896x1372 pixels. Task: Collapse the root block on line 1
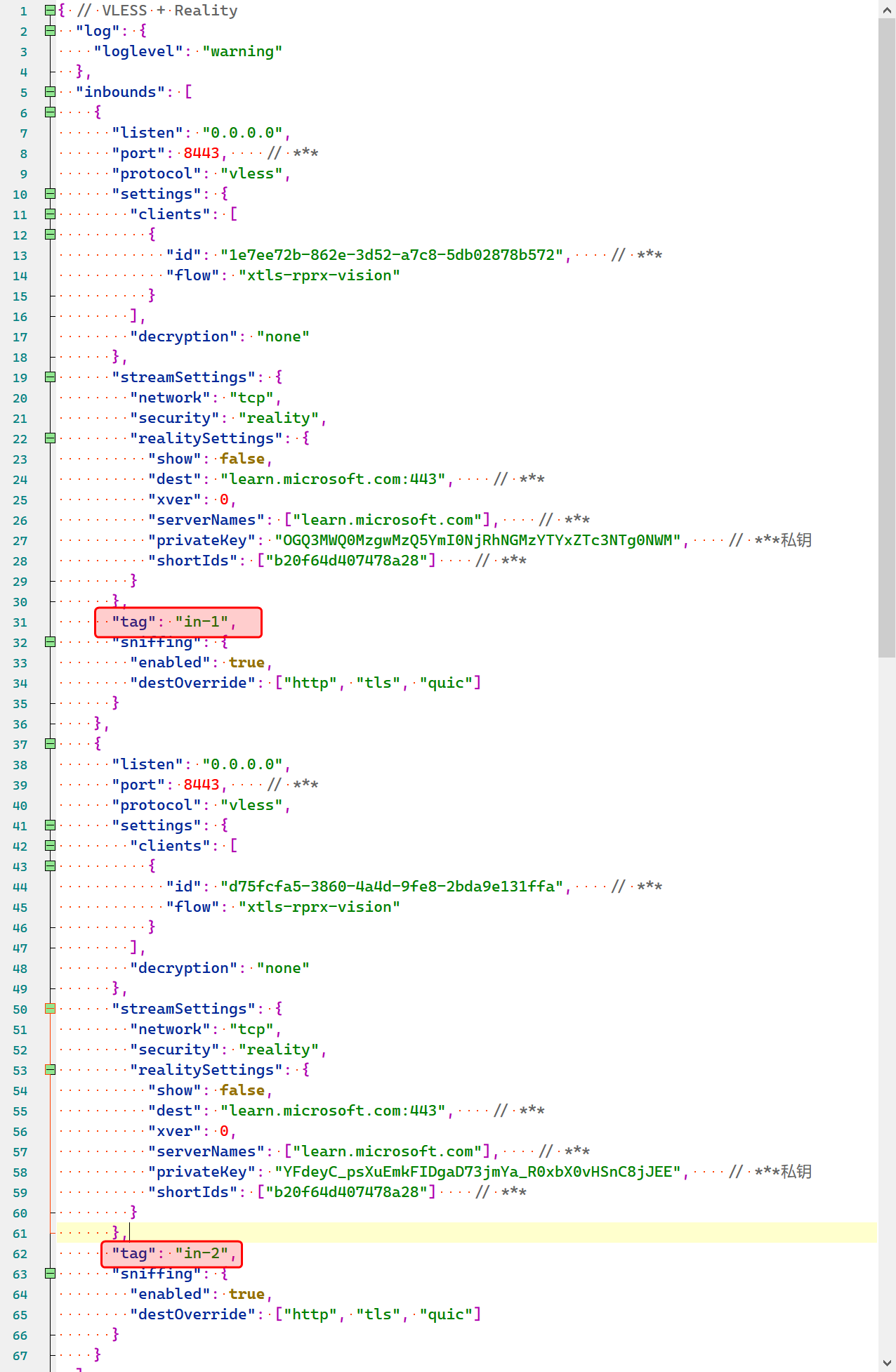50,11
